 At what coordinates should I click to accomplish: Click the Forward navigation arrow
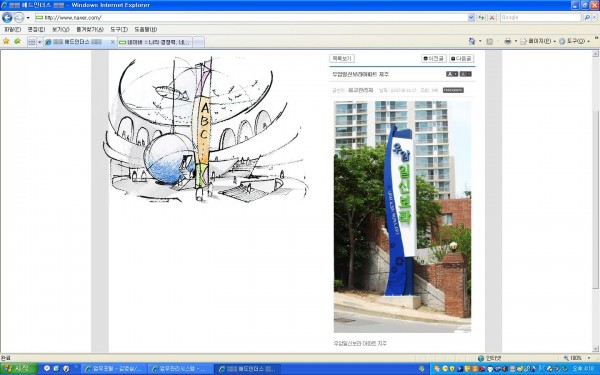19,18
